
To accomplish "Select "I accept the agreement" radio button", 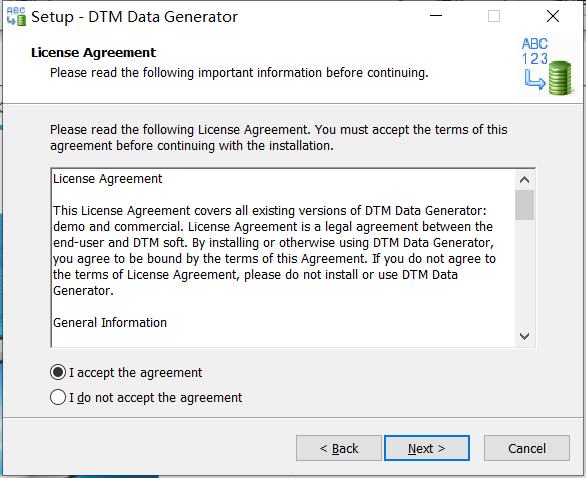I will pos(58,373).
